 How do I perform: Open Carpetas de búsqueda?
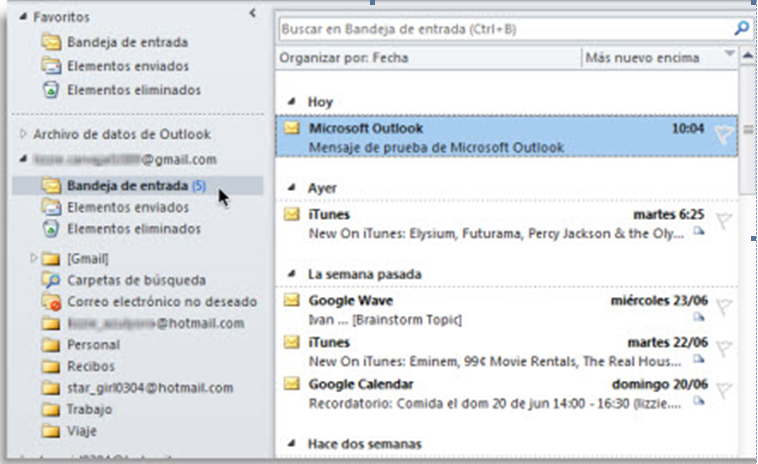(x=136, y=280)
